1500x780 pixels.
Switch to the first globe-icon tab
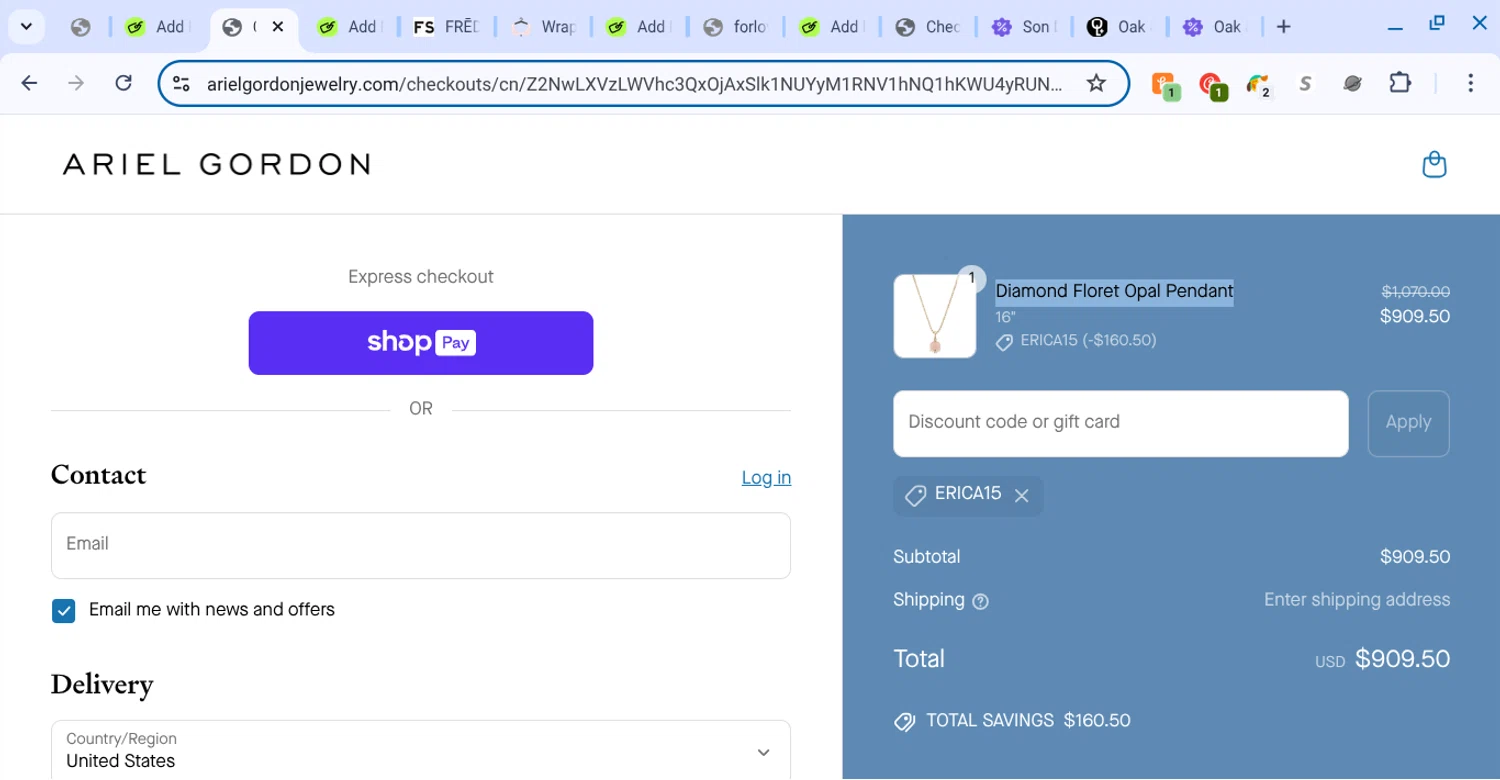[x=81, y=27]
